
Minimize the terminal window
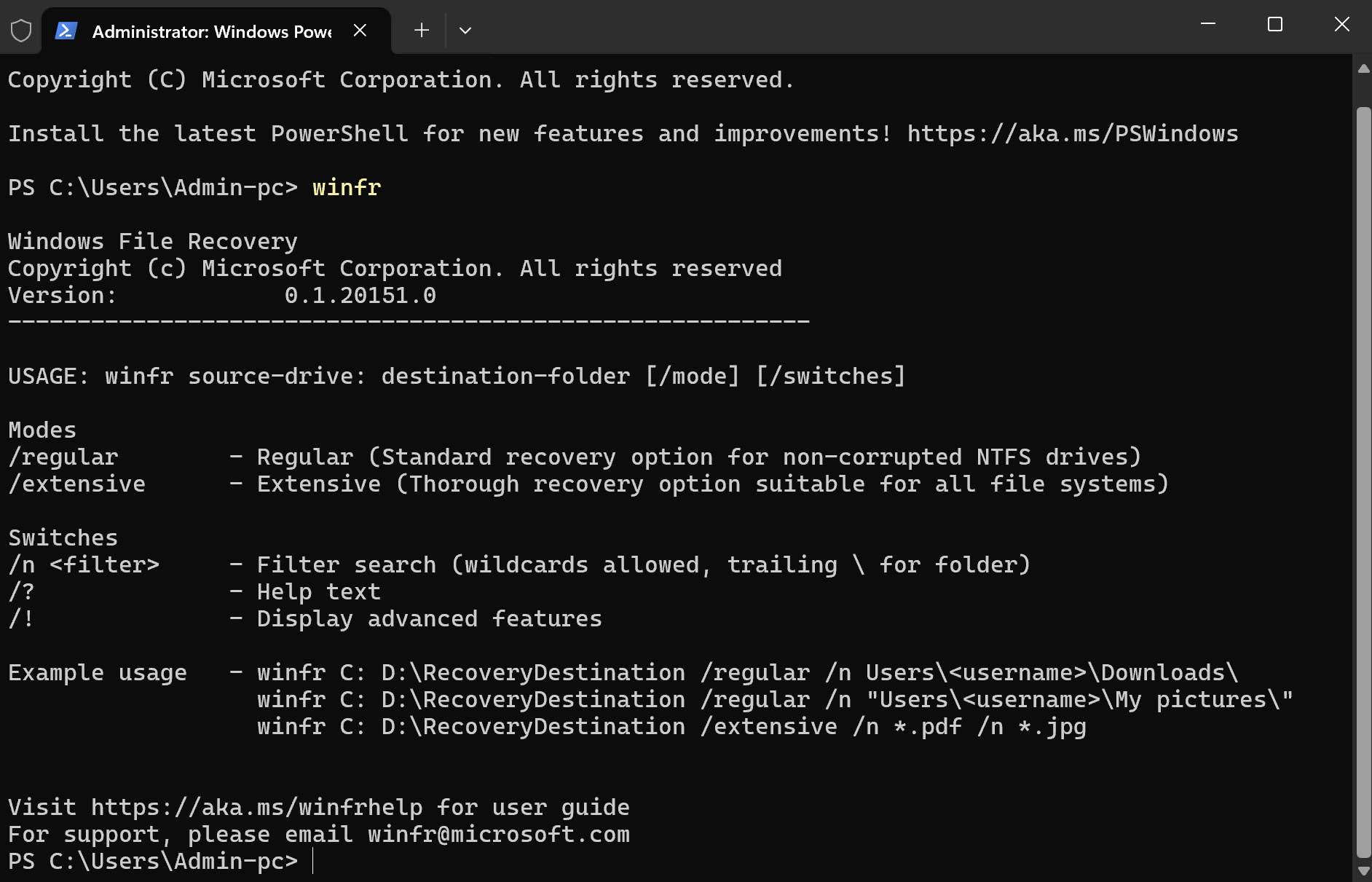(1208, 24)
